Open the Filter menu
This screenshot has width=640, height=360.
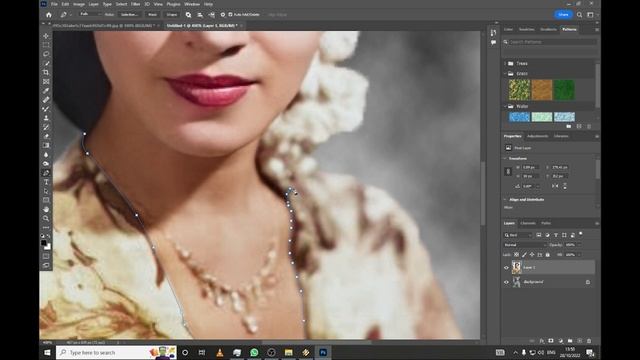[136, 4]
